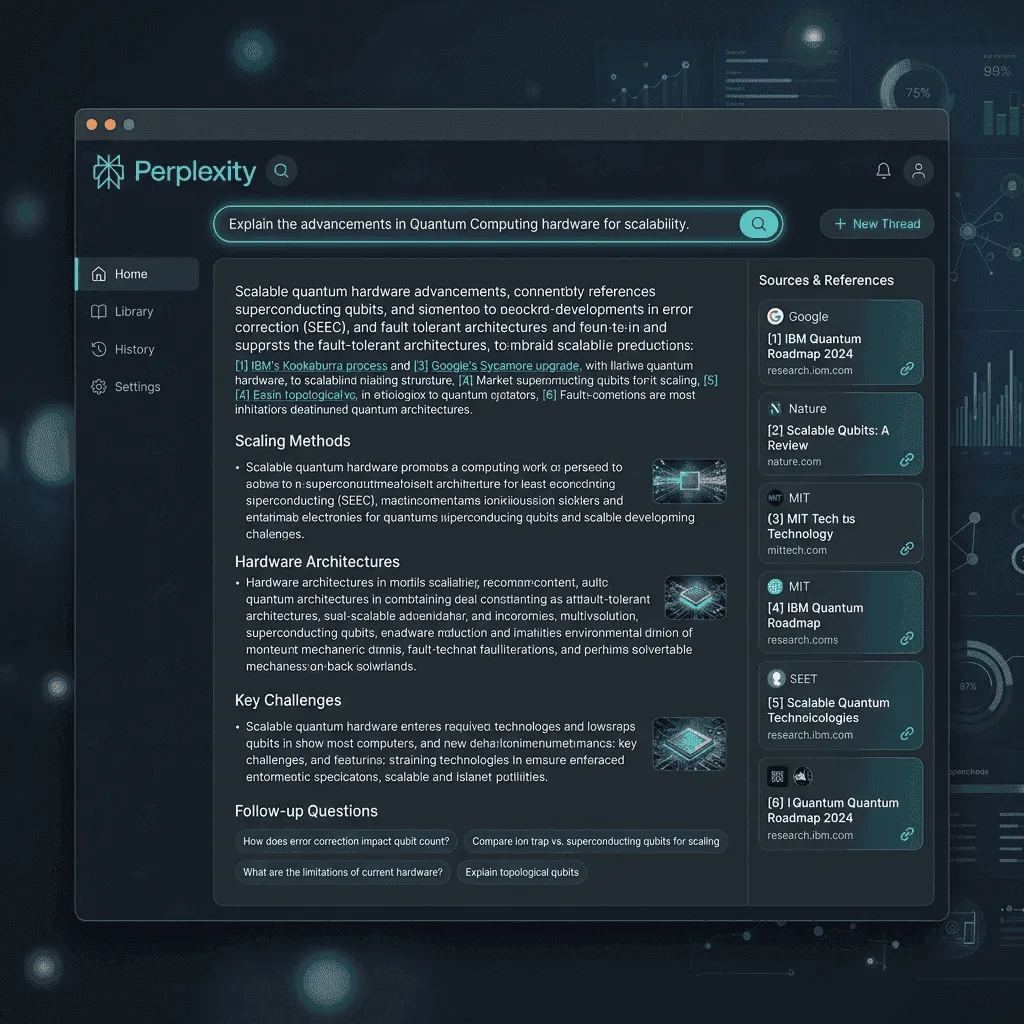Open source IBM Quantum Roadmap 2024 card
The image size is (1024, 1024).
840,342
